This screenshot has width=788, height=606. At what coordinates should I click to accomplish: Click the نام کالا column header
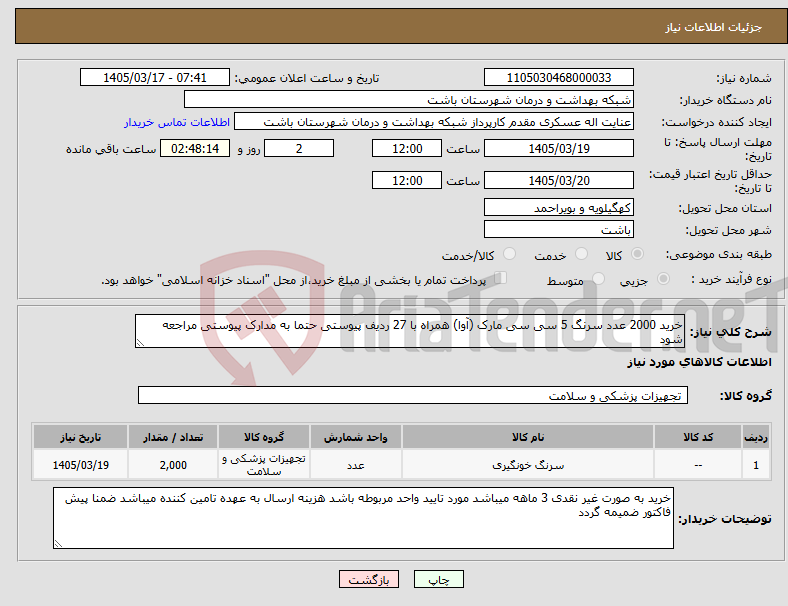pyautogui.click(x=528, y=437)
